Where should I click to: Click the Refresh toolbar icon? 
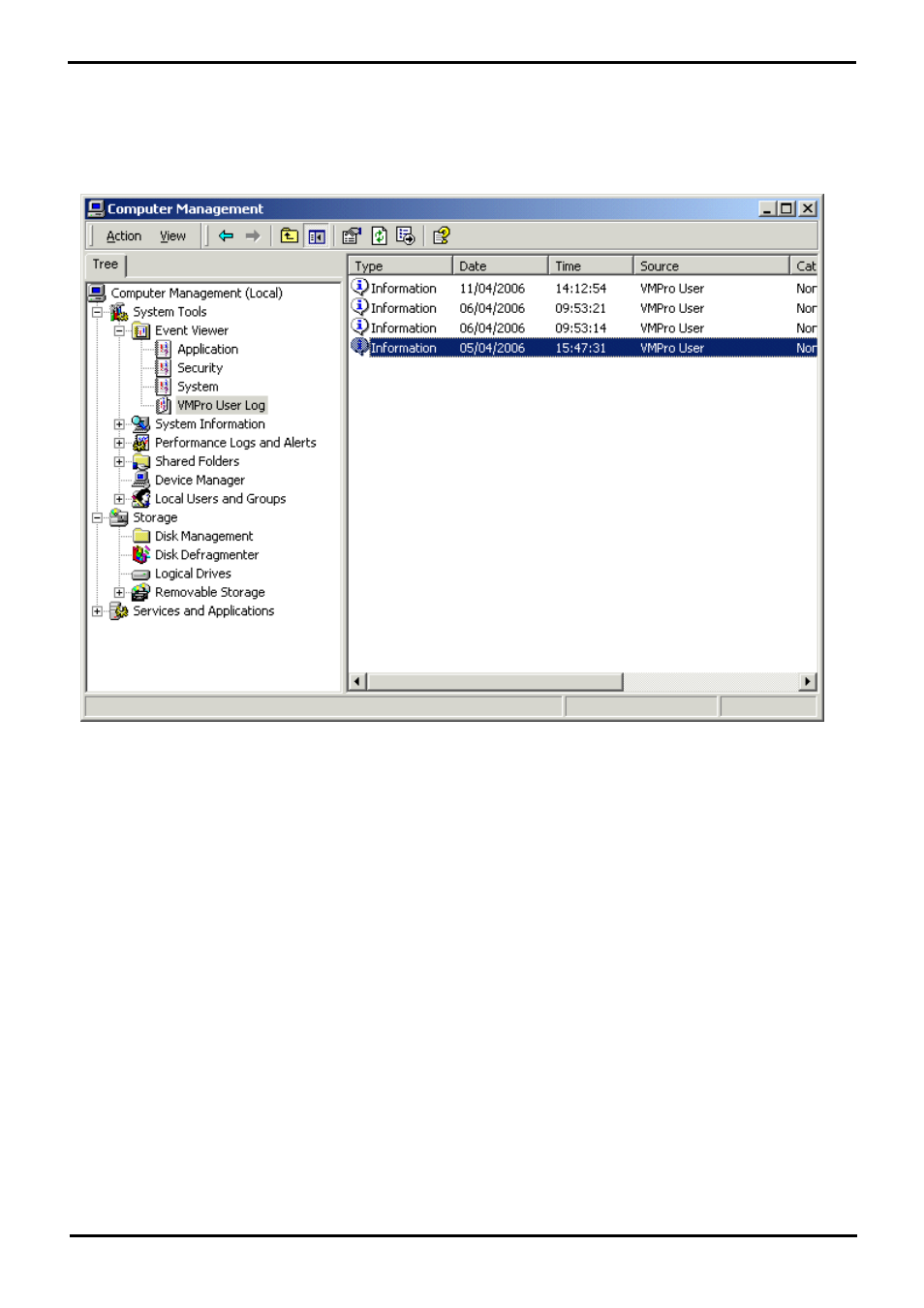click(379, 235)
